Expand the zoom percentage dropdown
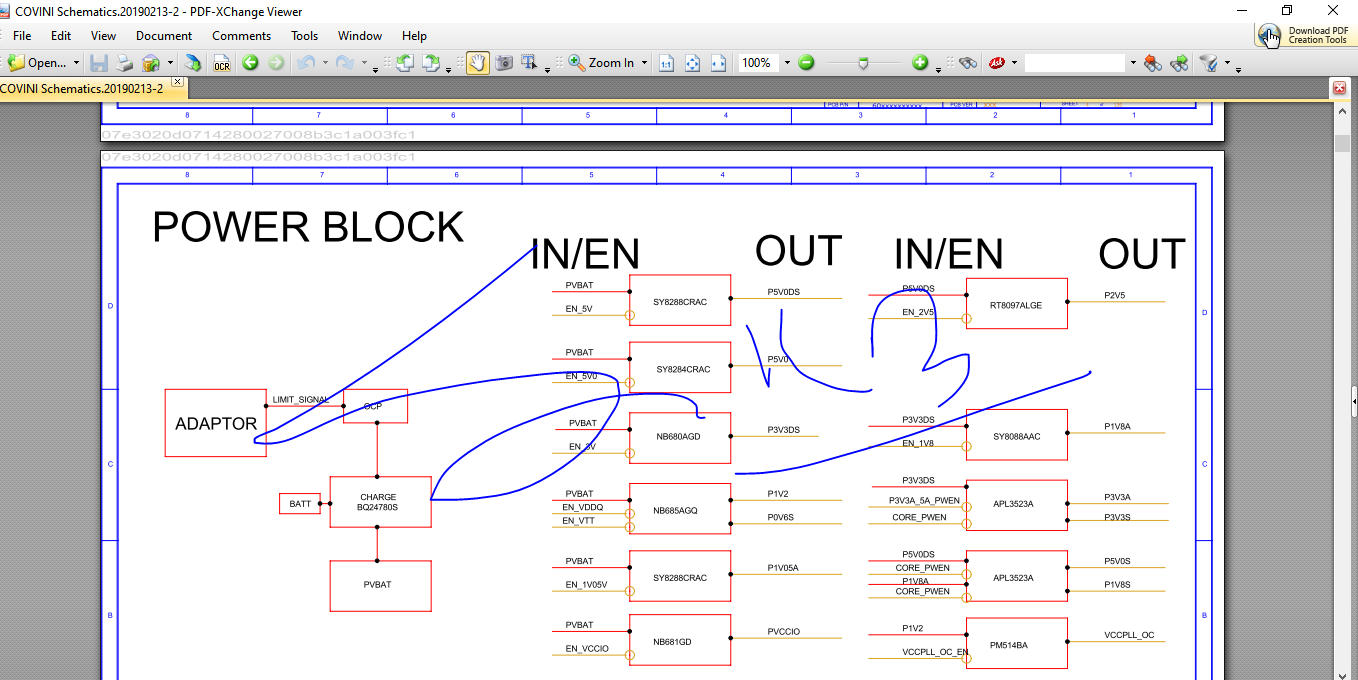1358x680 pixels. coord(786,63)
